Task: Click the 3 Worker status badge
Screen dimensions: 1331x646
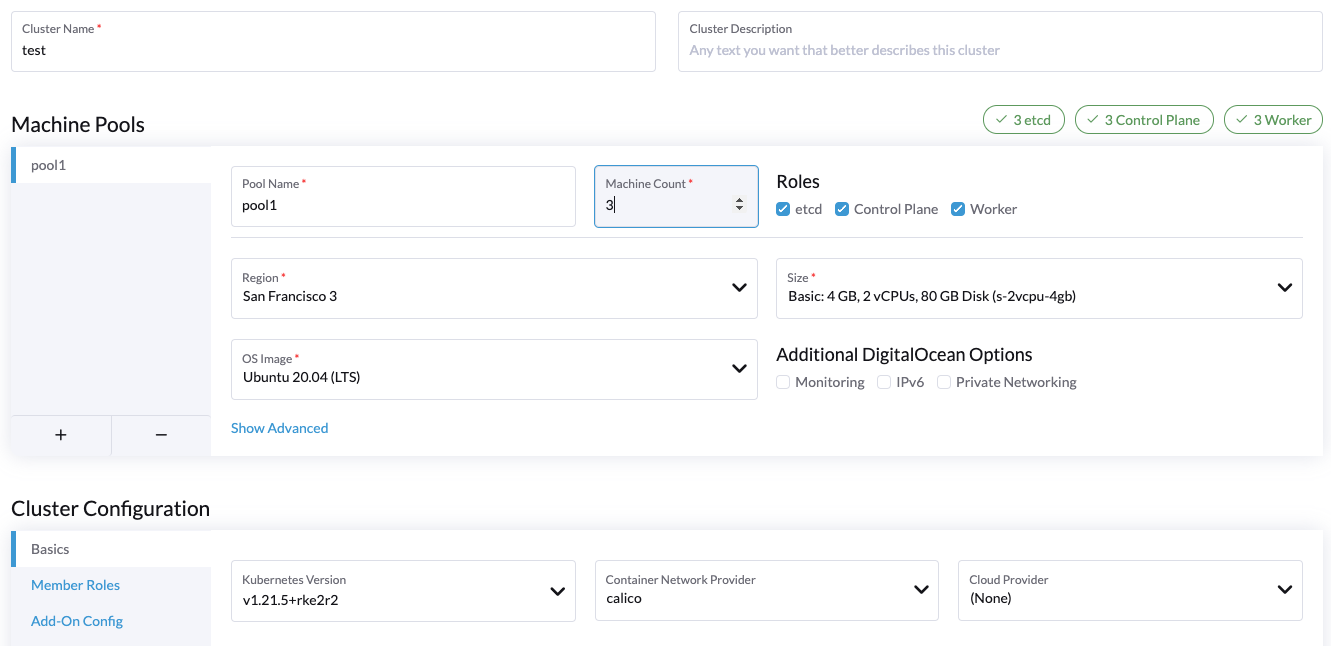Action: coord(1272,119)
